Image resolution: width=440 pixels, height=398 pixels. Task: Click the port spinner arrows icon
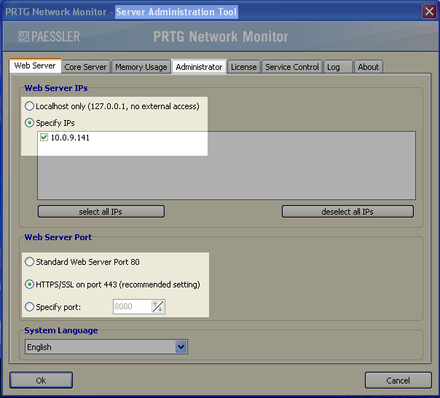coord(158,307)
